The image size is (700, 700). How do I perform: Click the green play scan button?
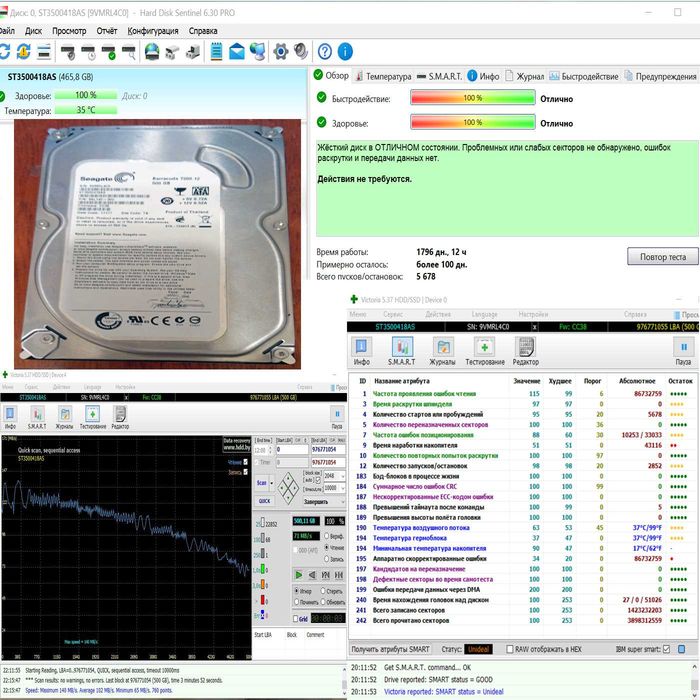[298, 575]
